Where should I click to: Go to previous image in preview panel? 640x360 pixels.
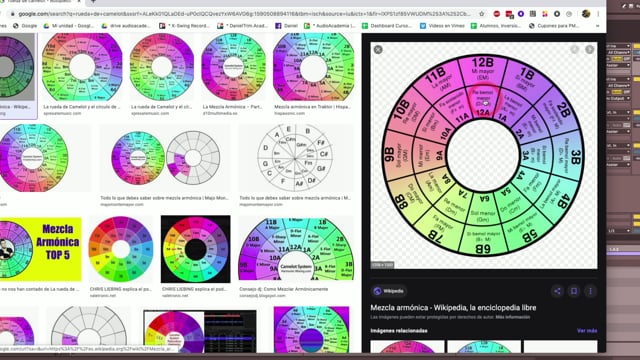574,49
